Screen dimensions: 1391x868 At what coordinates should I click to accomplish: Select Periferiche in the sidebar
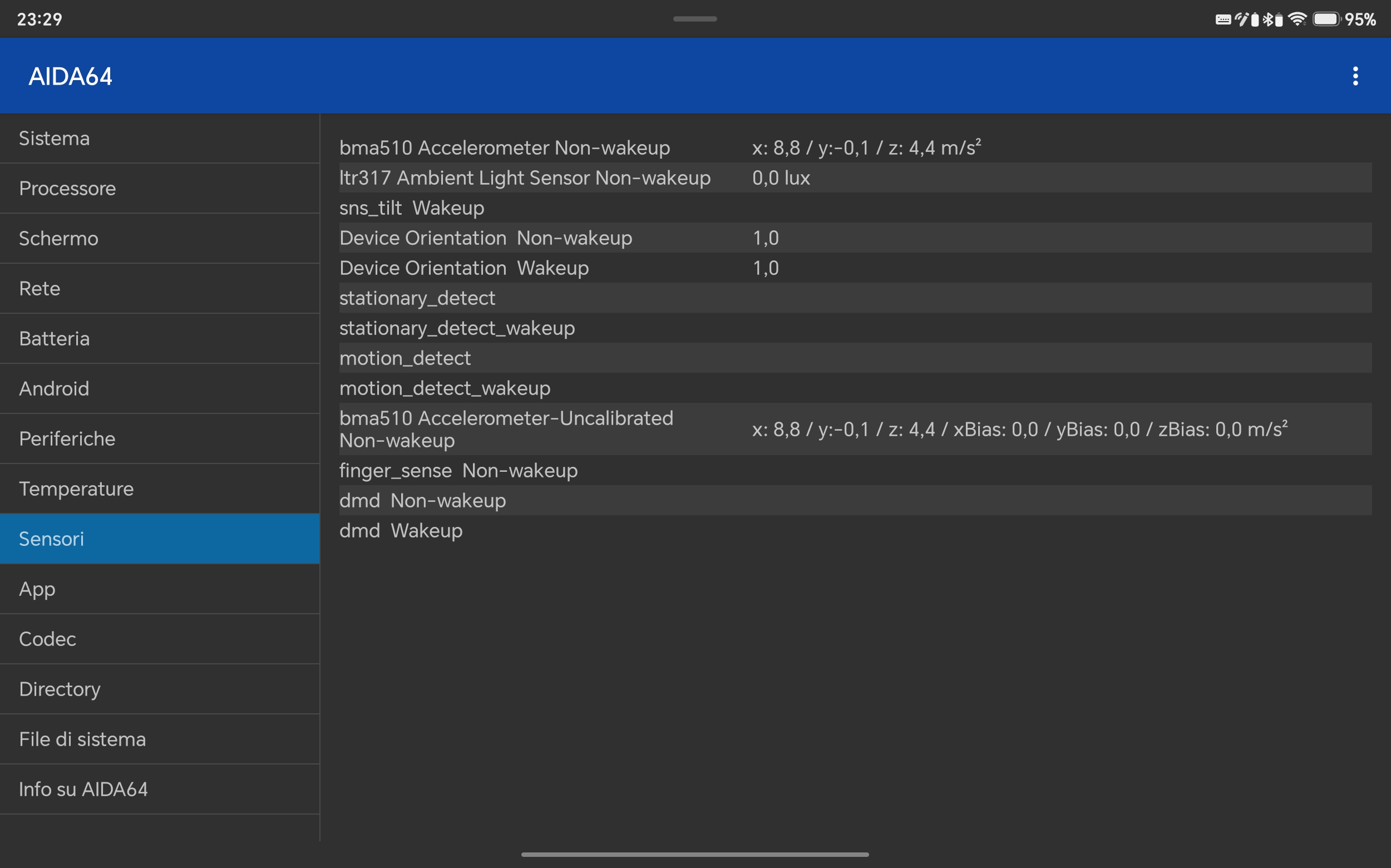(160, 438)
